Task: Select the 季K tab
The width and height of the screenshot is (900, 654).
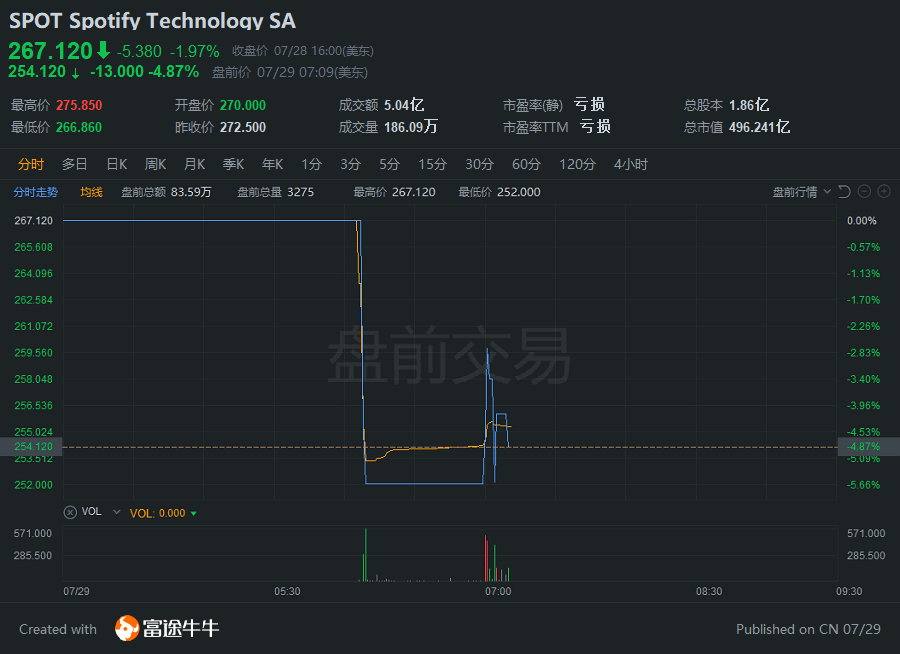Action: [x=234, y=164]
